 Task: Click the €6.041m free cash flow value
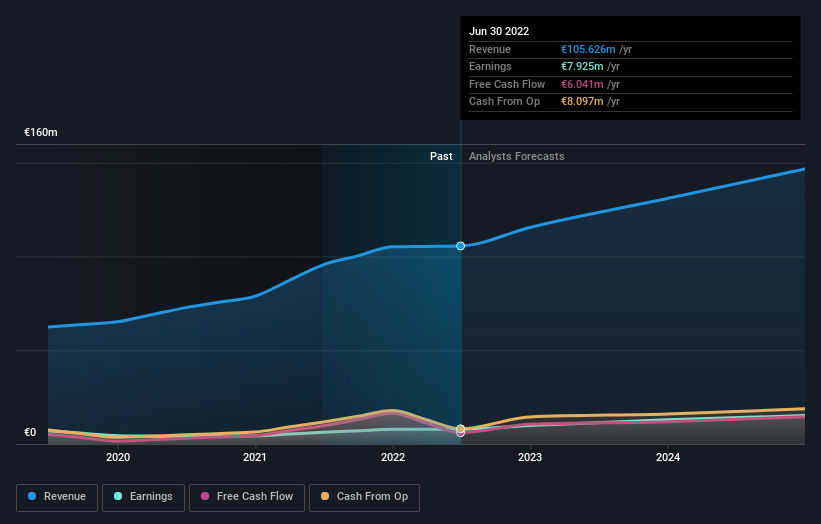coord(582,84)
